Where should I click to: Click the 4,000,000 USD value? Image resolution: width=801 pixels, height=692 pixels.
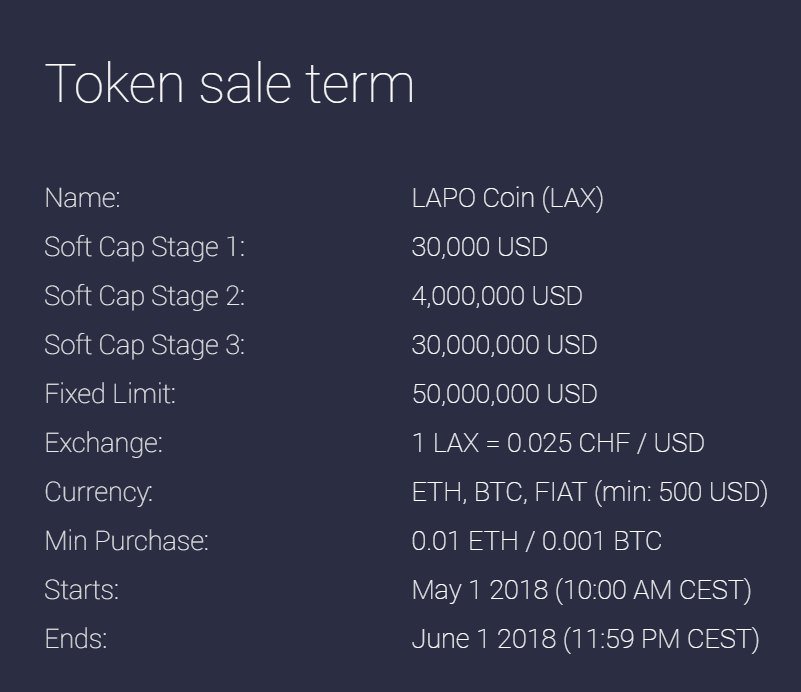tap(497, 296)
